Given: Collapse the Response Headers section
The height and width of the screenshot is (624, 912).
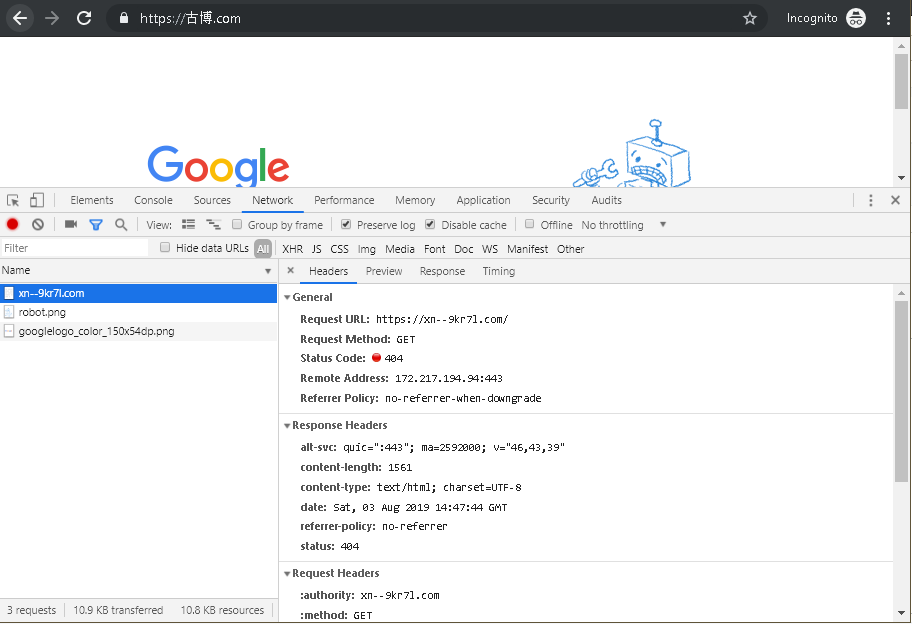Looking at the screenshot, I should click(287, 426).
